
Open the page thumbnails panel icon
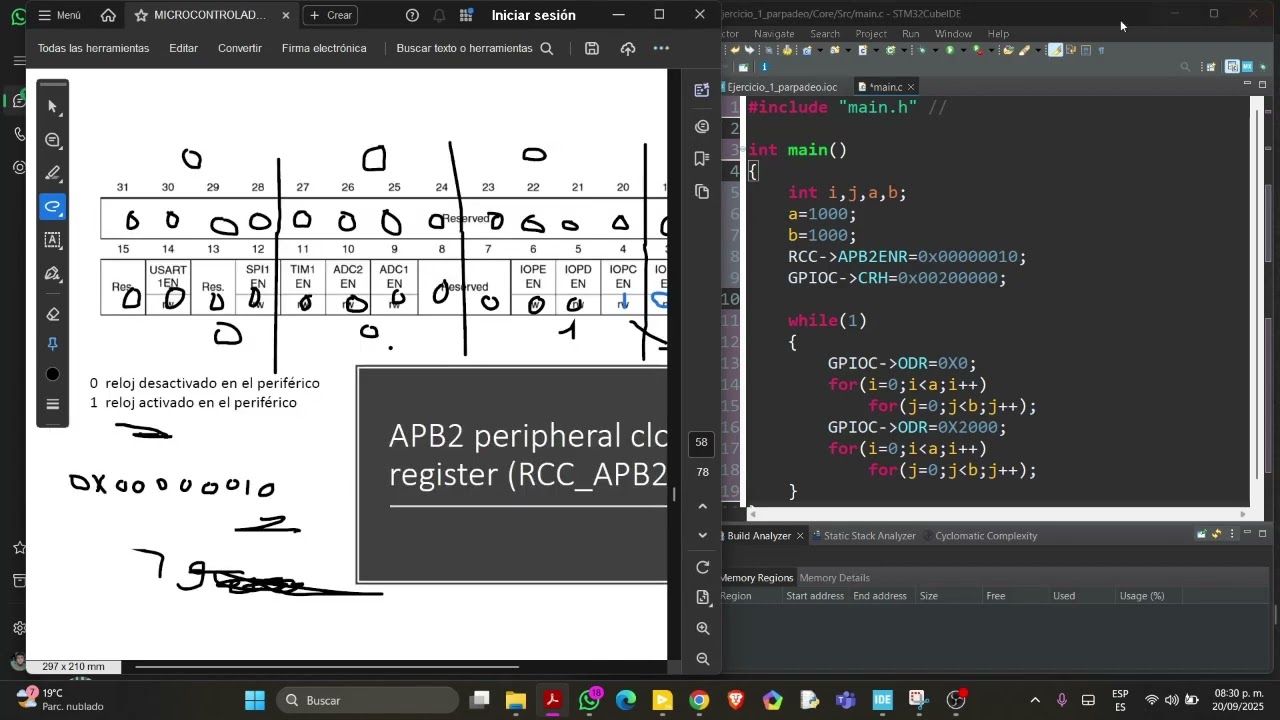pyautogui.click(x=702, y=191)
